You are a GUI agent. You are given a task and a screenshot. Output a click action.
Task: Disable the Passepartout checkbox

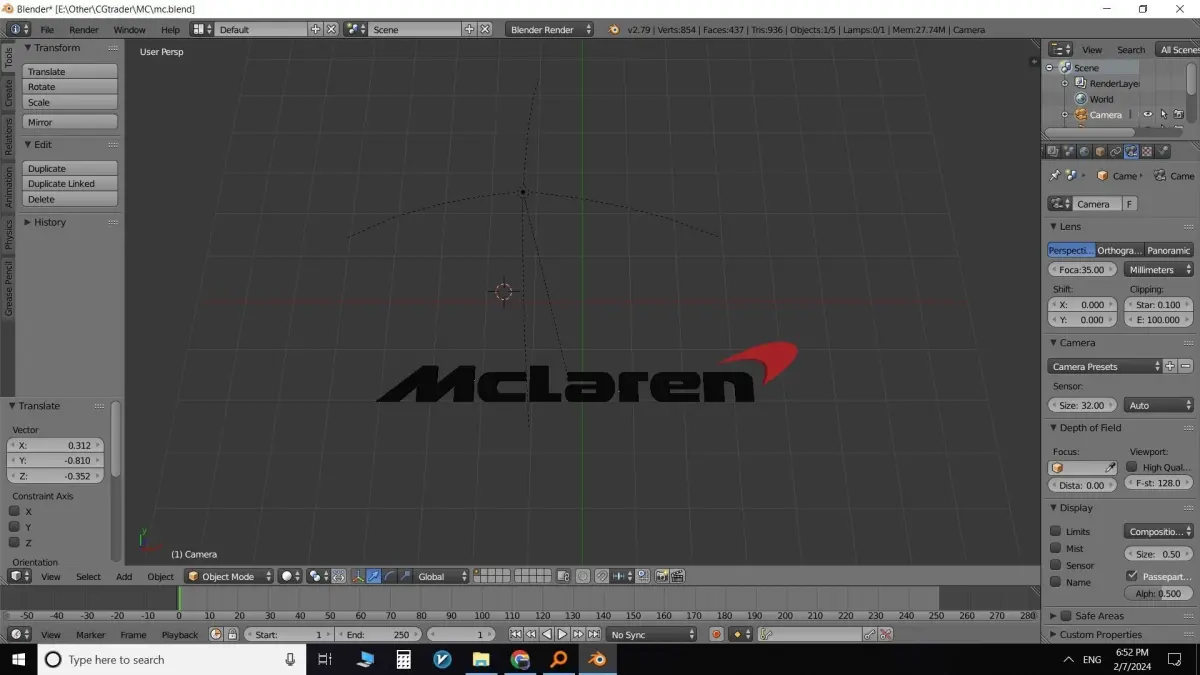point(1132,576)
